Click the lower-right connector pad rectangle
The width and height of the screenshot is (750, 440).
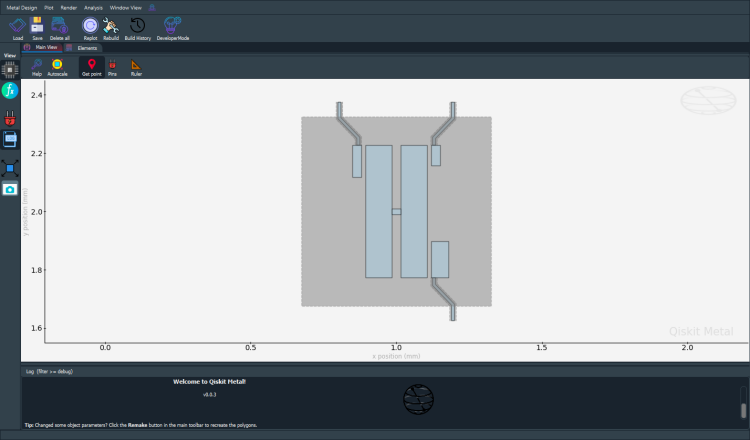440,259
